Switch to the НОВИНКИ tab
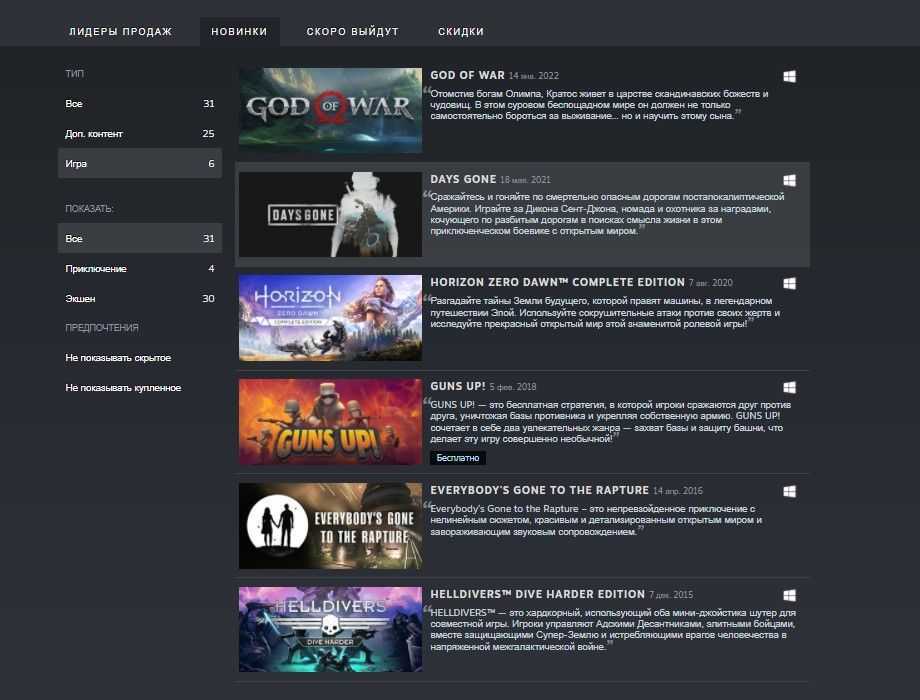The height and width of the screenshot is (700, 920). [x=239, y=32]
